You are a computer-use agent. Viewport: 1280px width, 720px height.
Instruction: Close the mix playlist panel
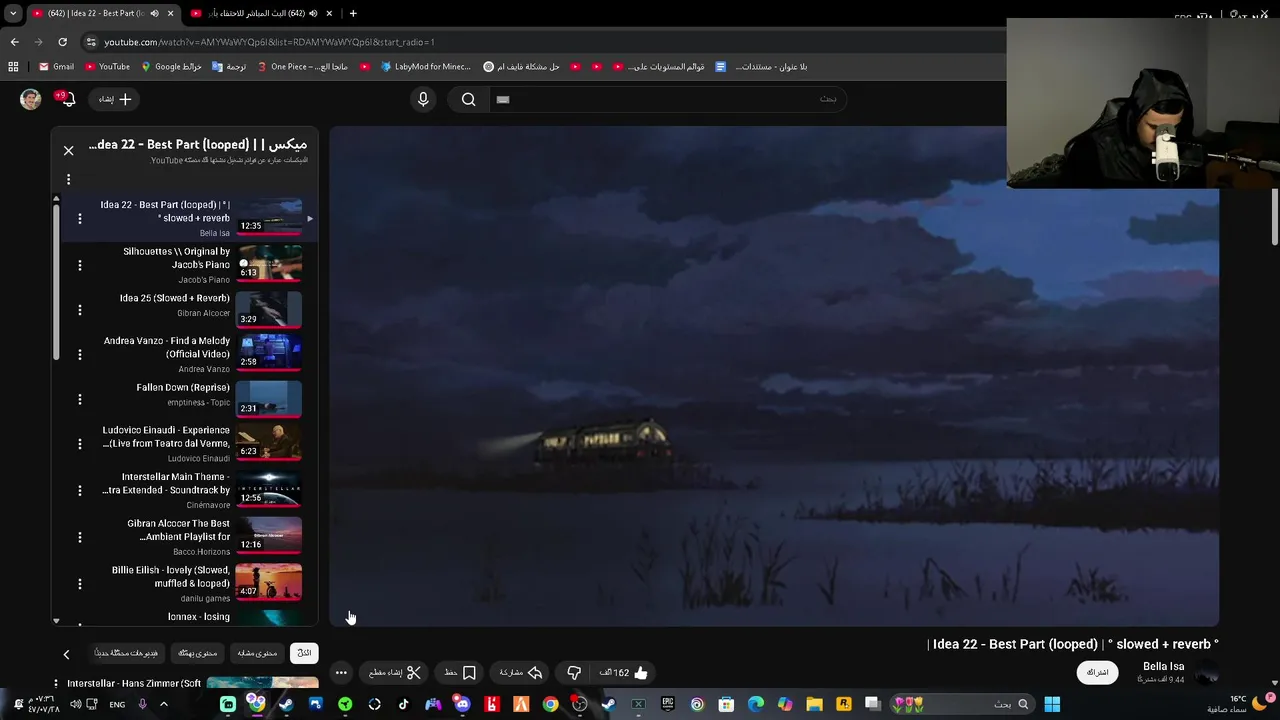point(68,150)
